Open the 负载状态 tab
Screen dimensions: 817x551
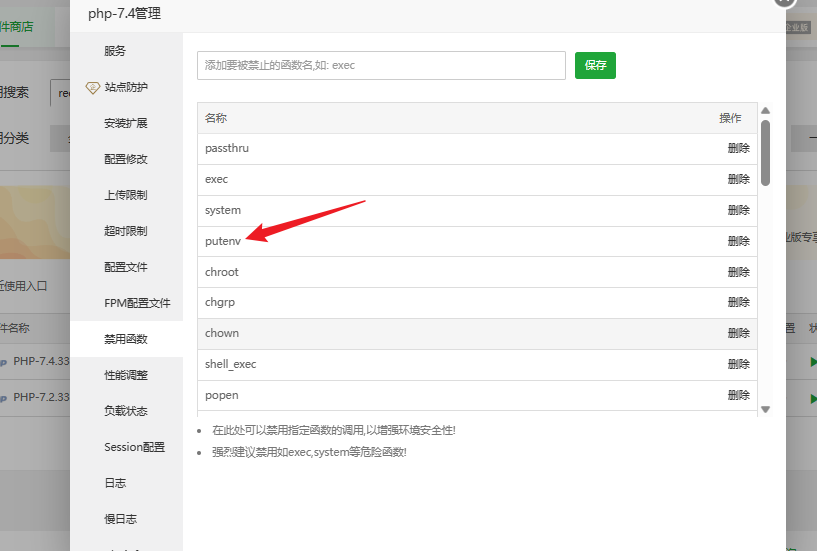click(x=126, y=411)
